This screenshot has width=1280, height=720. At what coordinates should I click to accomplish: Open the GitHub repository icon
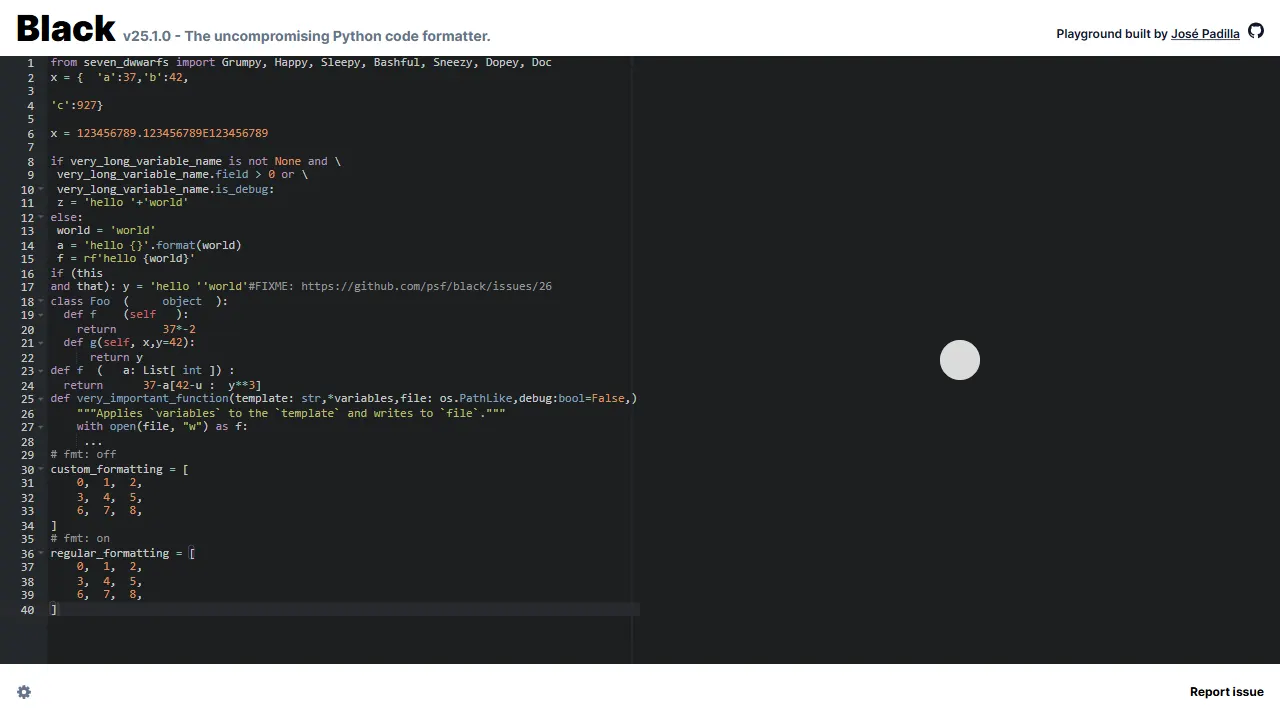[1256, 31]
